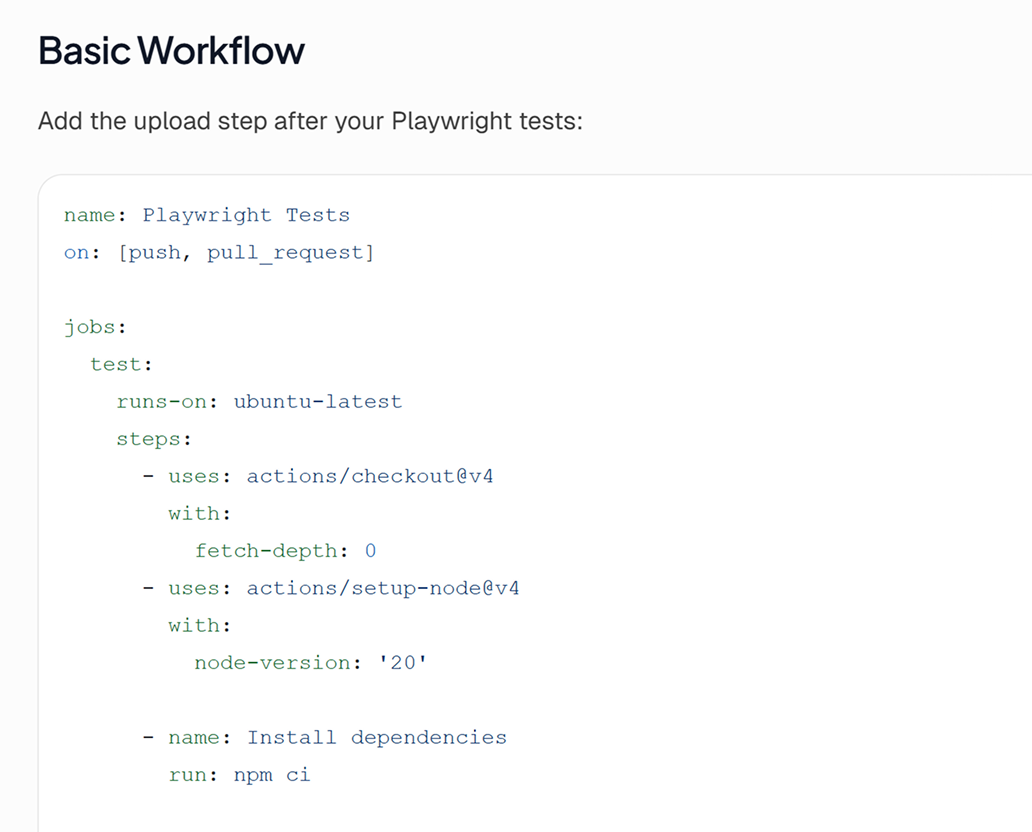Click '- name: Install dependencies' line

(324, 737)
